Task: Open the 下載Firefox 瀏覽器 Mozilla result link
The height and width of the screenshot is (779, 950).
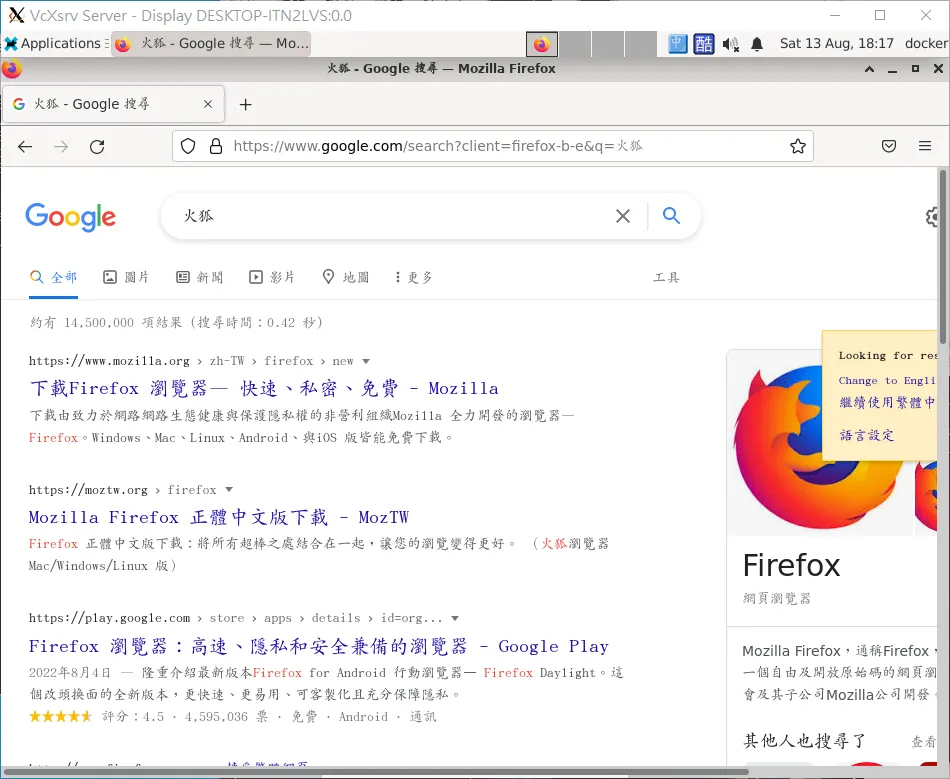Action: point(264,388)
